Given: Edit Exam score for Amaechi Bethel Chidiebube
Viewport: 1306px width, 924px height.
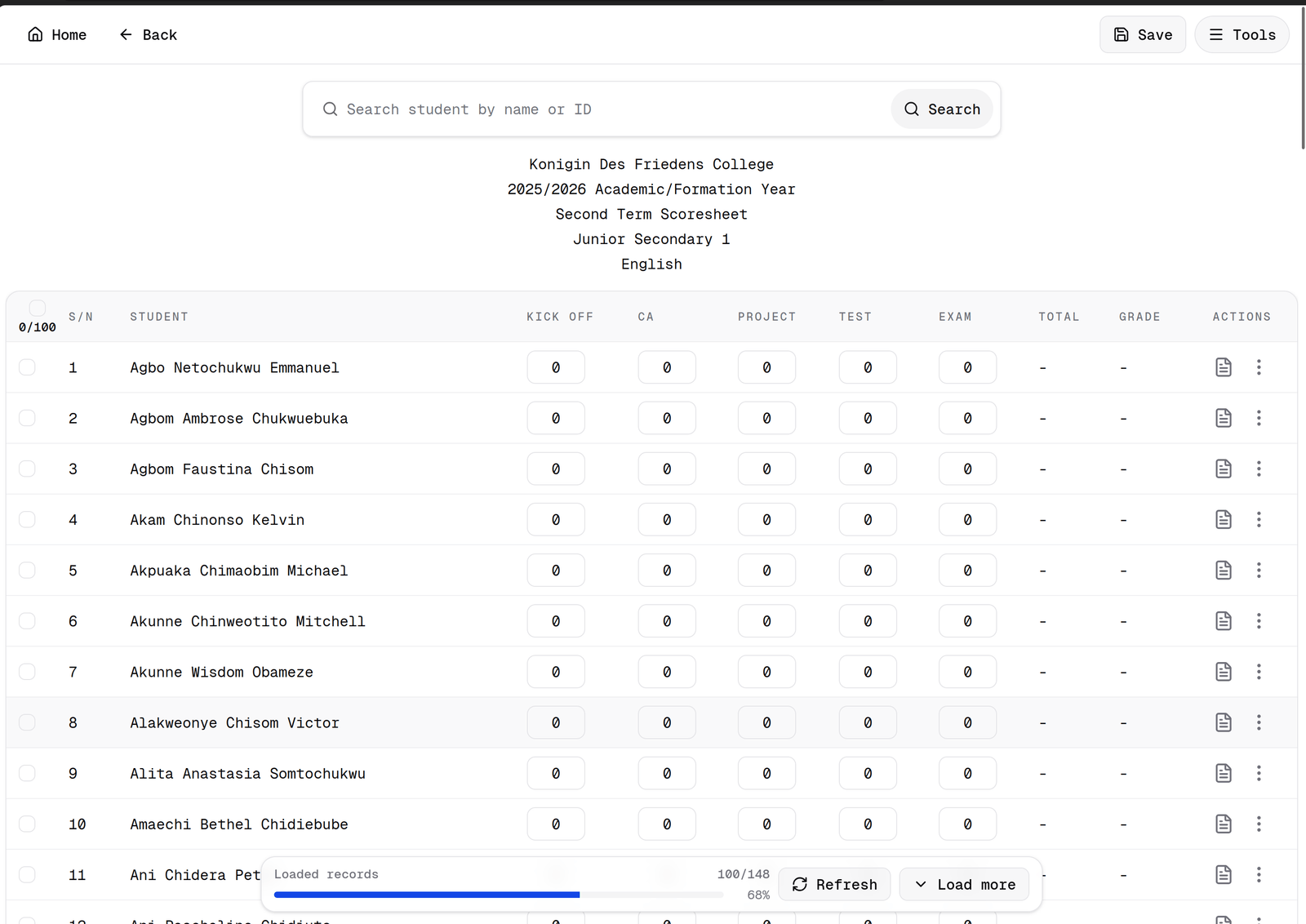Looking at the screenshot, I should [967, 824].
